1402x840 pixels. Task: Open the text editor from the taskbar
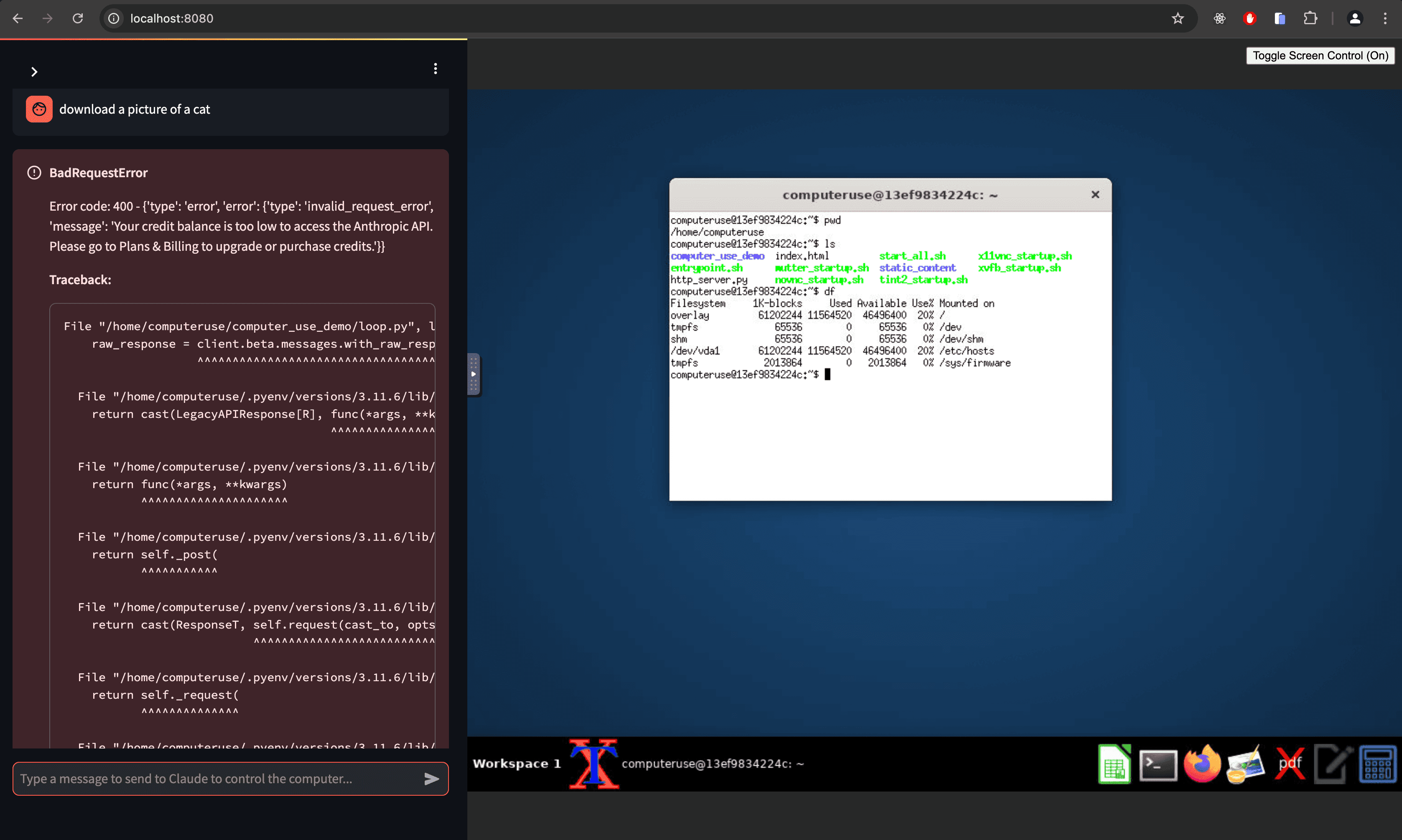[x=1335, y=764]
